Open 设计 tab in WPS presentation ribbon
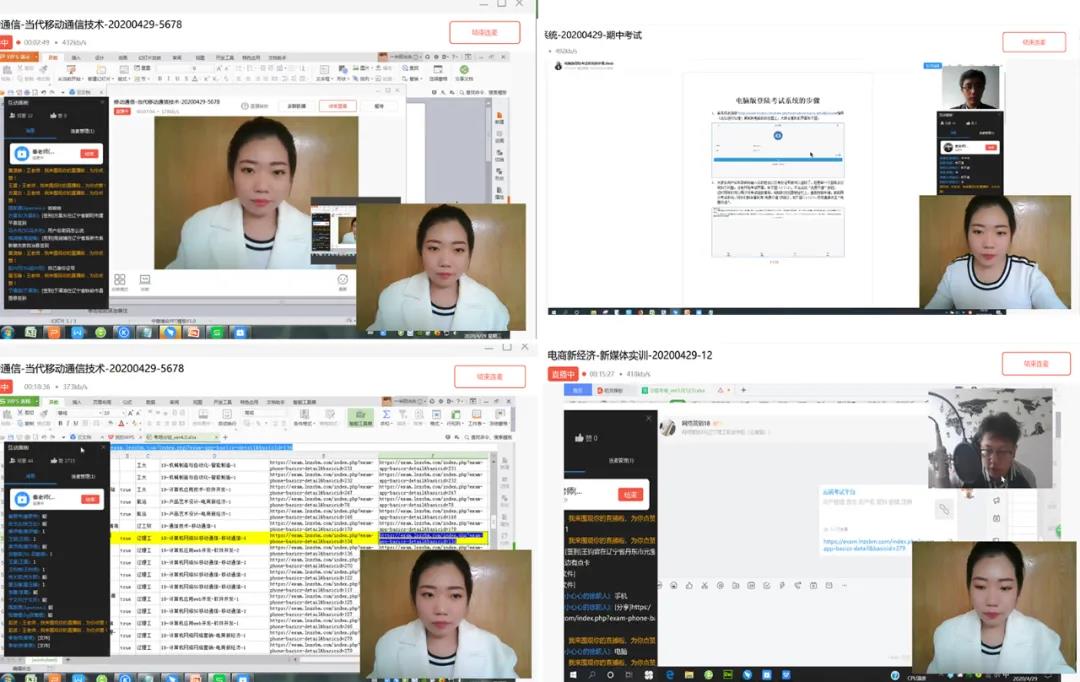 (99, 57)
